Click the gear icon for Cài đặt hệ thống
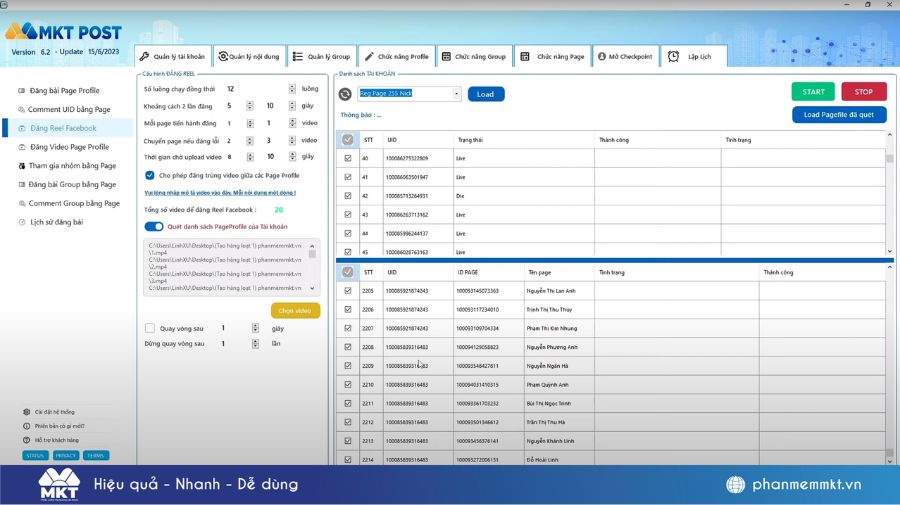 (x=25, y=411)
